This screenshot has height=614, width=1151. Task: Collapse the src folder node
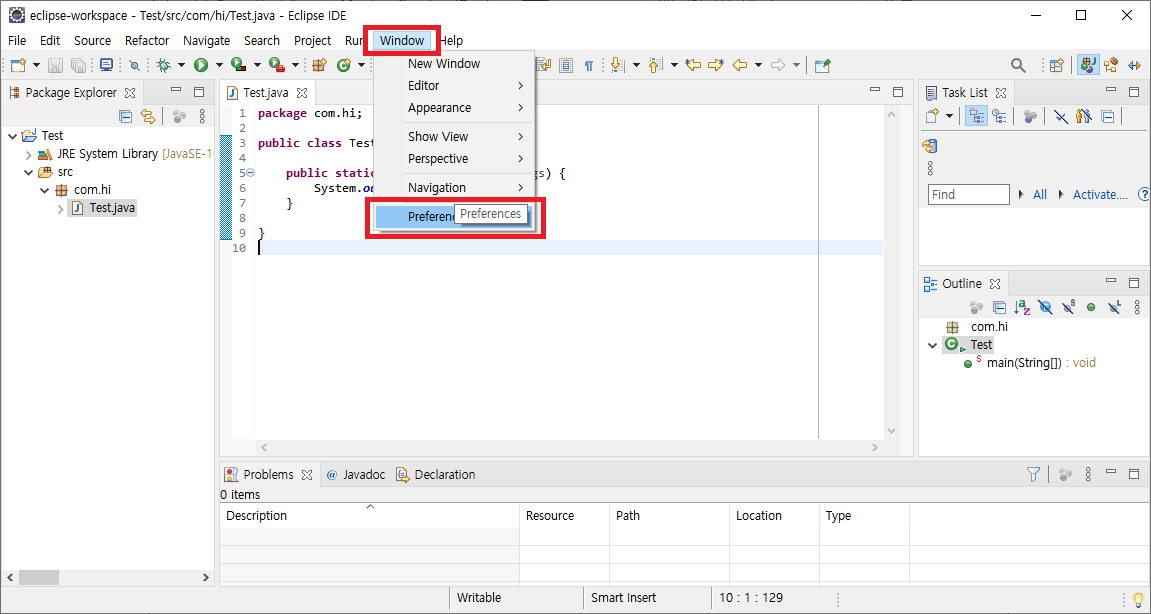29,173
